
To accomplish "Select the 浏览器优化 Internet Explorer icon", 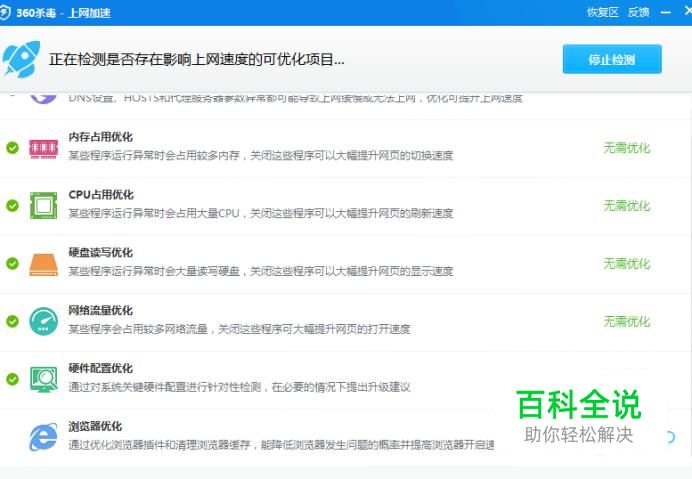I will click(x=43, y=437).
